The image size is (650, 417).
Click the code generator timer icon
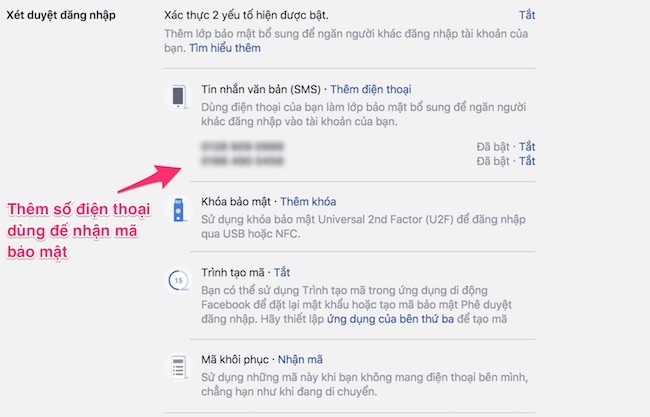pos(178,281)
